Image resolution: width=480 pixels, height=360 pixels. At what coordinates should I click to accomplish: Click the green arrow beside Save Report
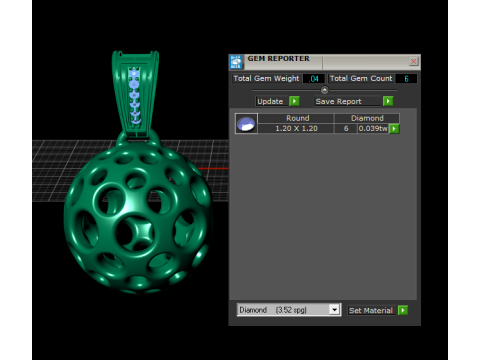tap(388, 101)
